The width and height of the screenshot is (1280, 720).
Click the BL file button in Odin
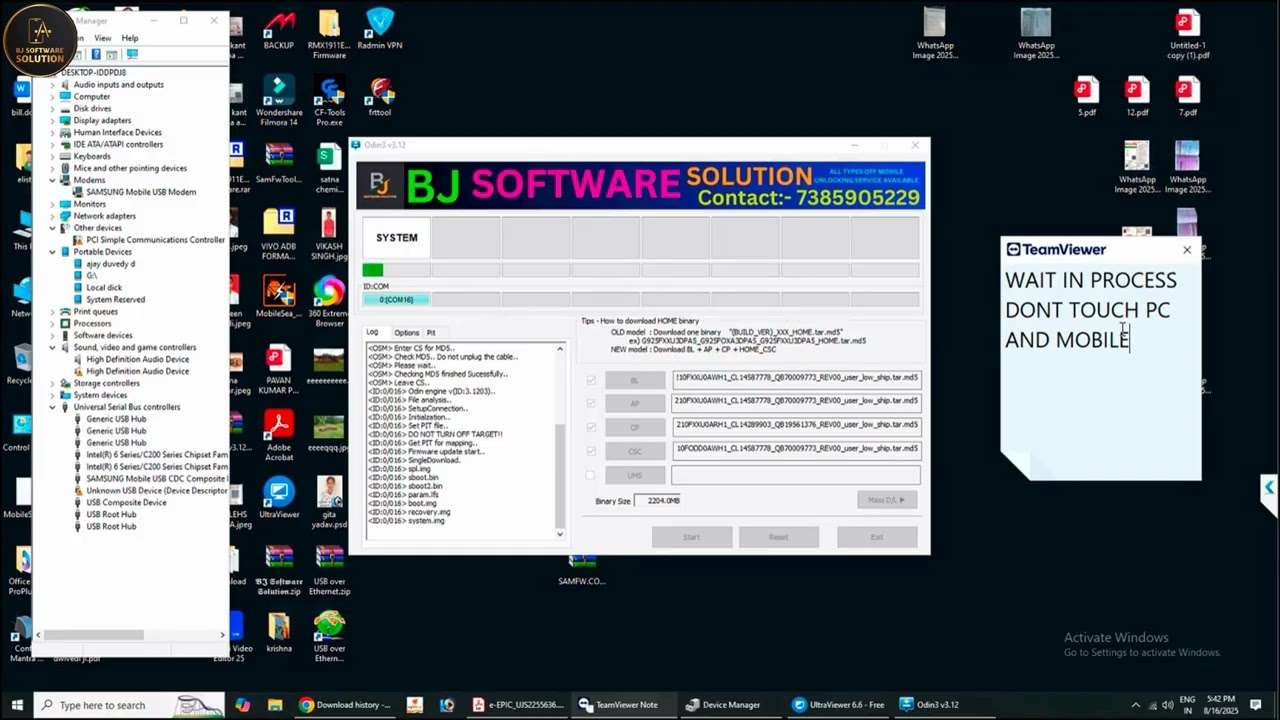click(634, 380)
